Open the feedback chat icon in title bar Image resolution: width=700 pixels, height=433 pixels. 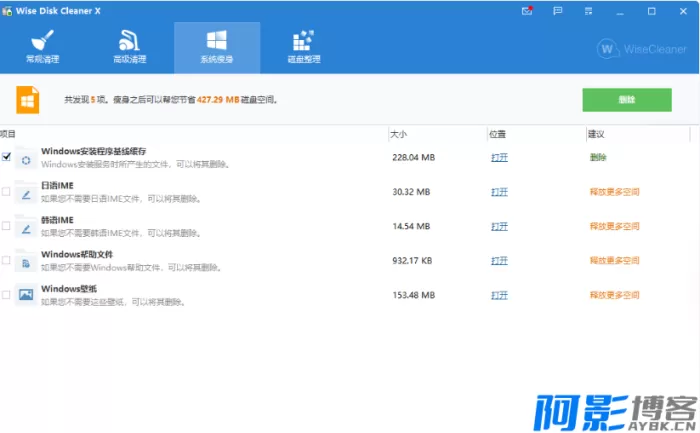tap(558, 11)
